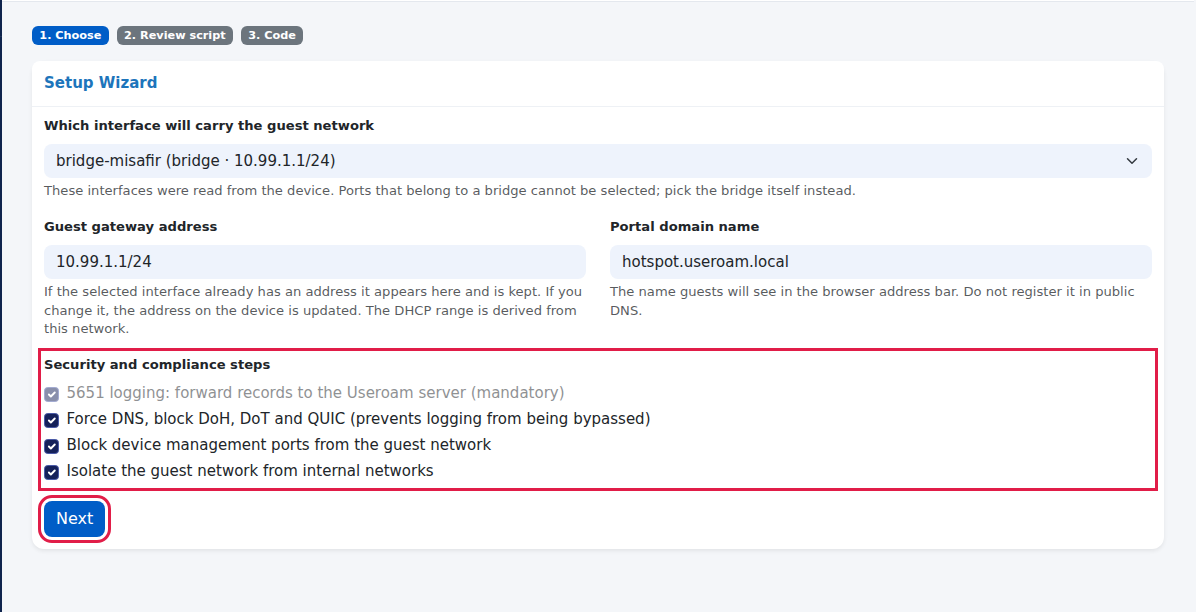Click 'Isolate the guest network' label text
The width and height of the screenshot is (1196, 612).
coord(249,471)
